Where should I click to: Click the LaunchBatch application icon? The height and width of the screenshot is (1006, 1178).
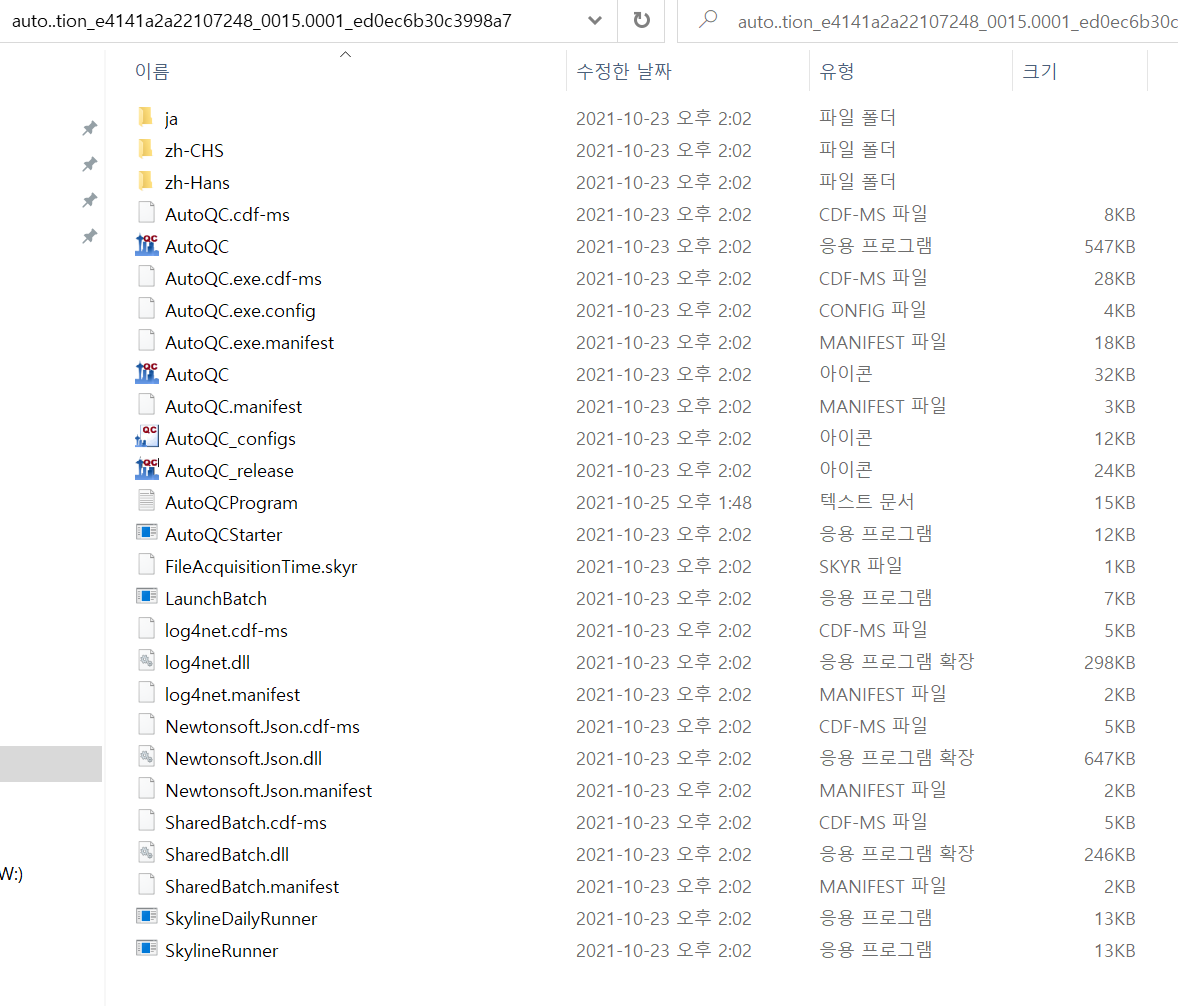click(147, 598)
